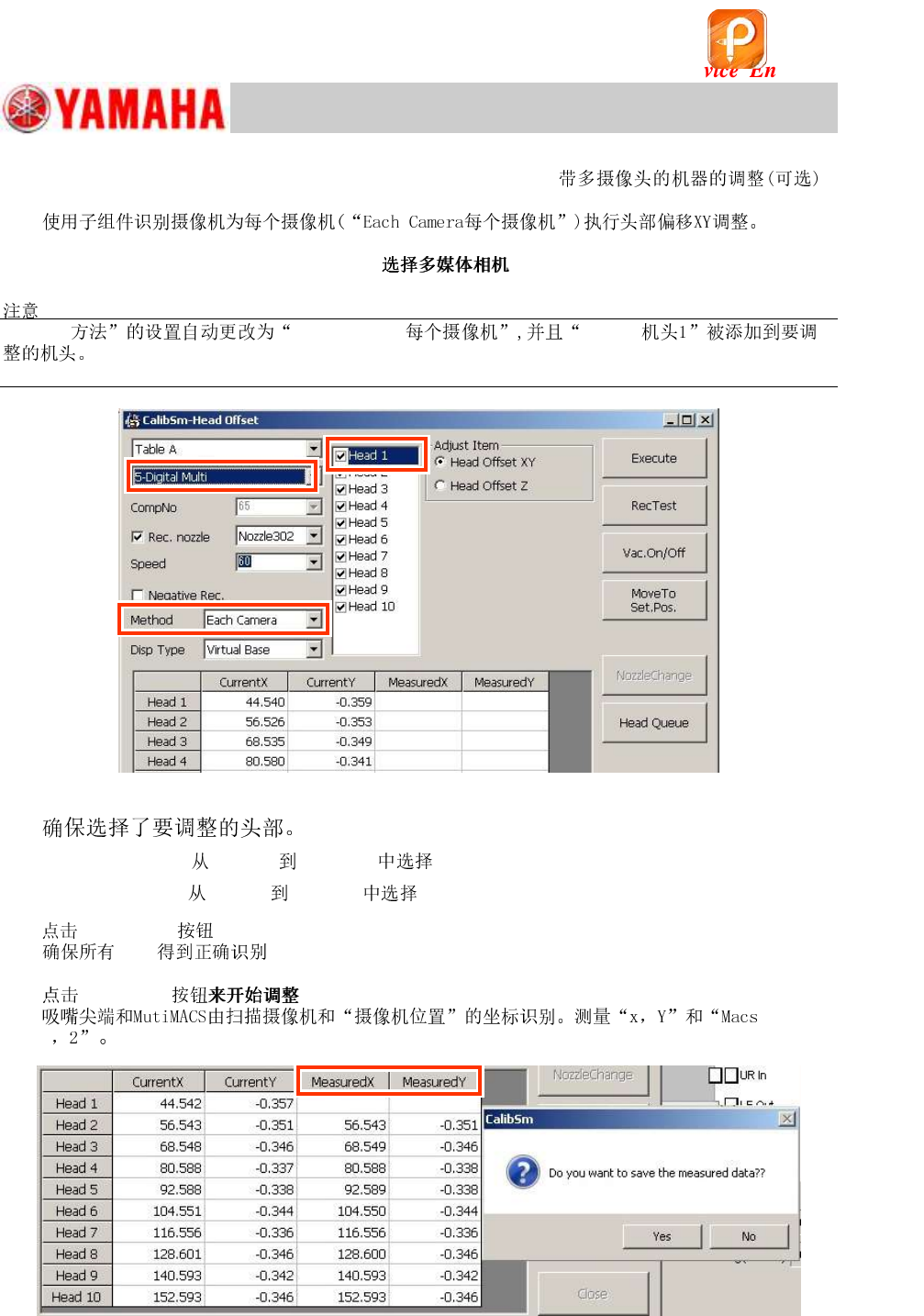Open the Method dropdown set to Each Camera

[314, 619]
